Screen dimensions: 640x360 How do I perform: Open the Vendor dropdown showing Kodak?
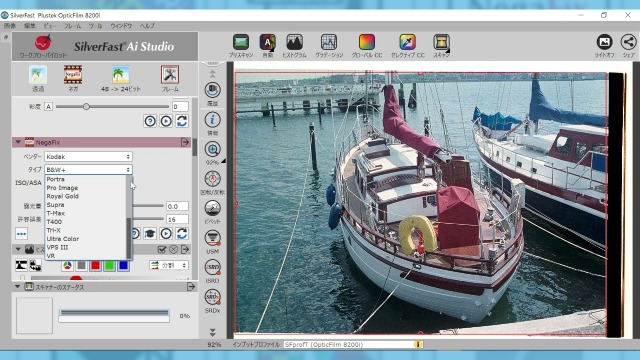click(88, 157)
